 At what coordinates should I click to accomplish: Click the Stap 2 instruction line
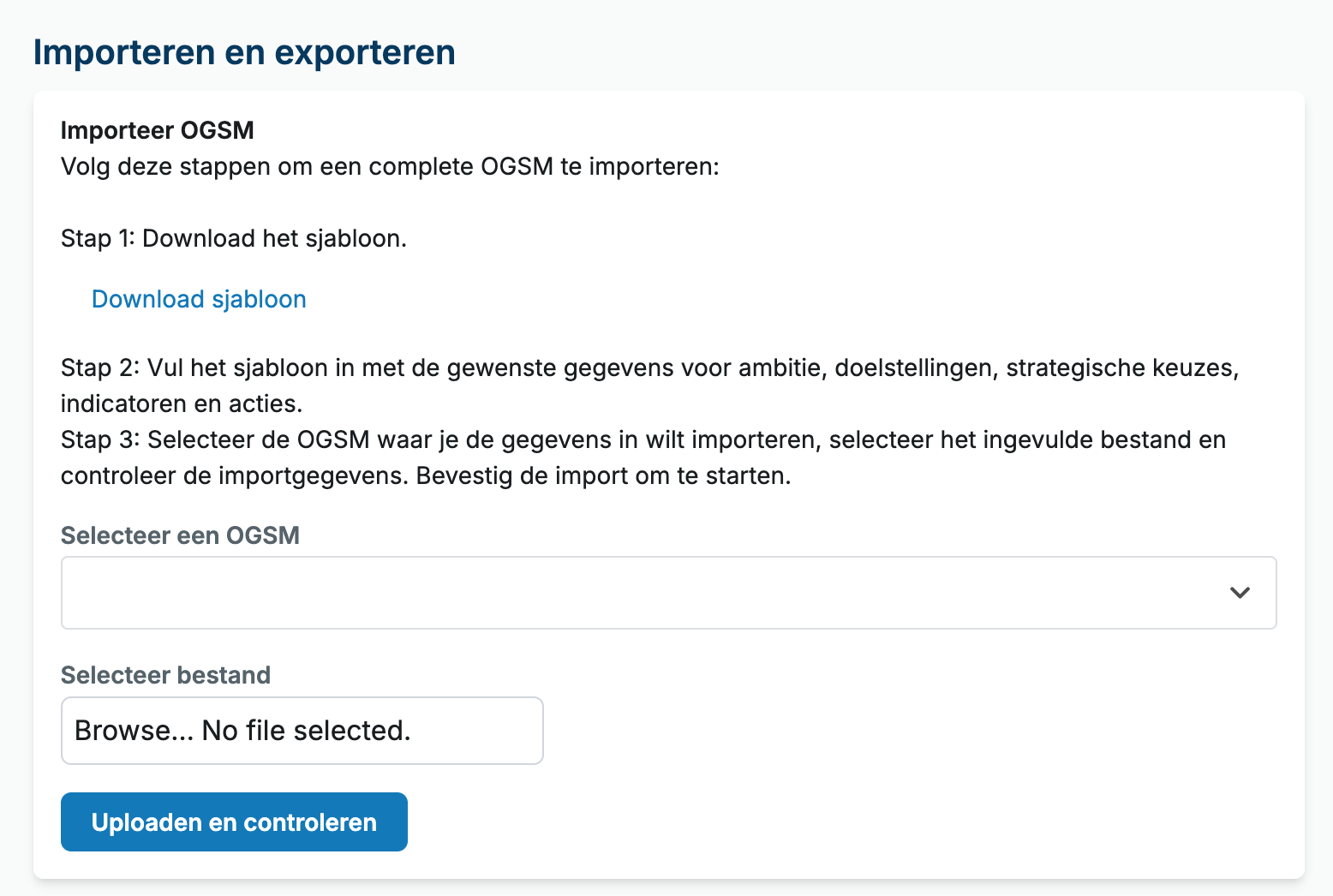(649, 367)
